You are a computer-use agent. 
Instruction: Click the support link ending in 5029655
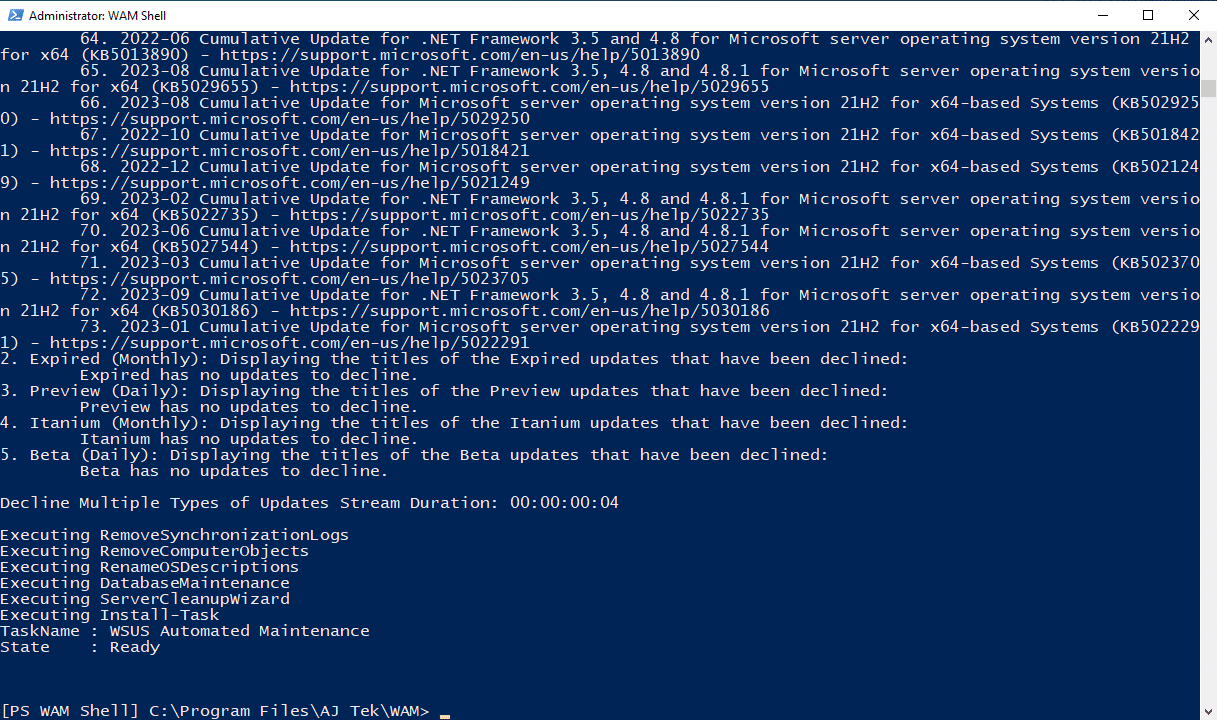point(530,87)
